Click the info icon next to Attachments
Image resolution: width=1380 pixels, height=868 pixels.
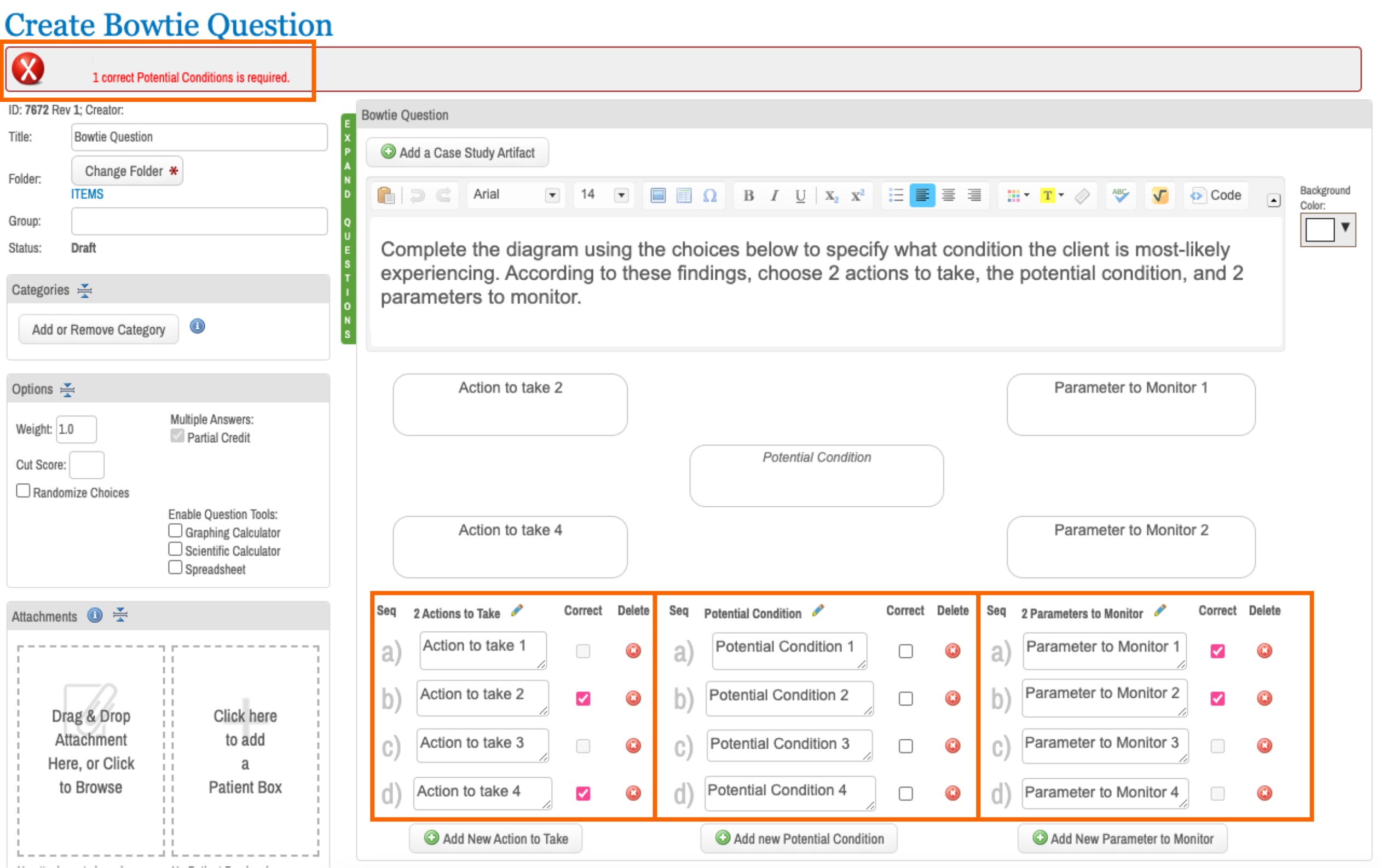95,615
